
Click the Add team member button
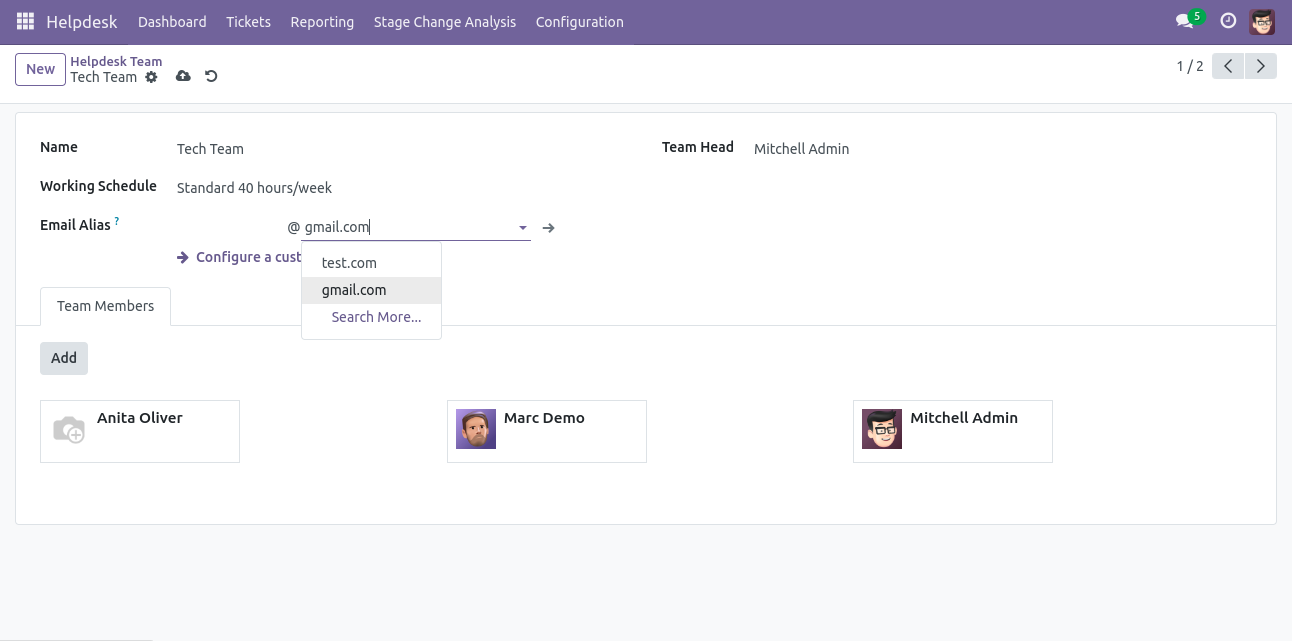click(64, 358)
